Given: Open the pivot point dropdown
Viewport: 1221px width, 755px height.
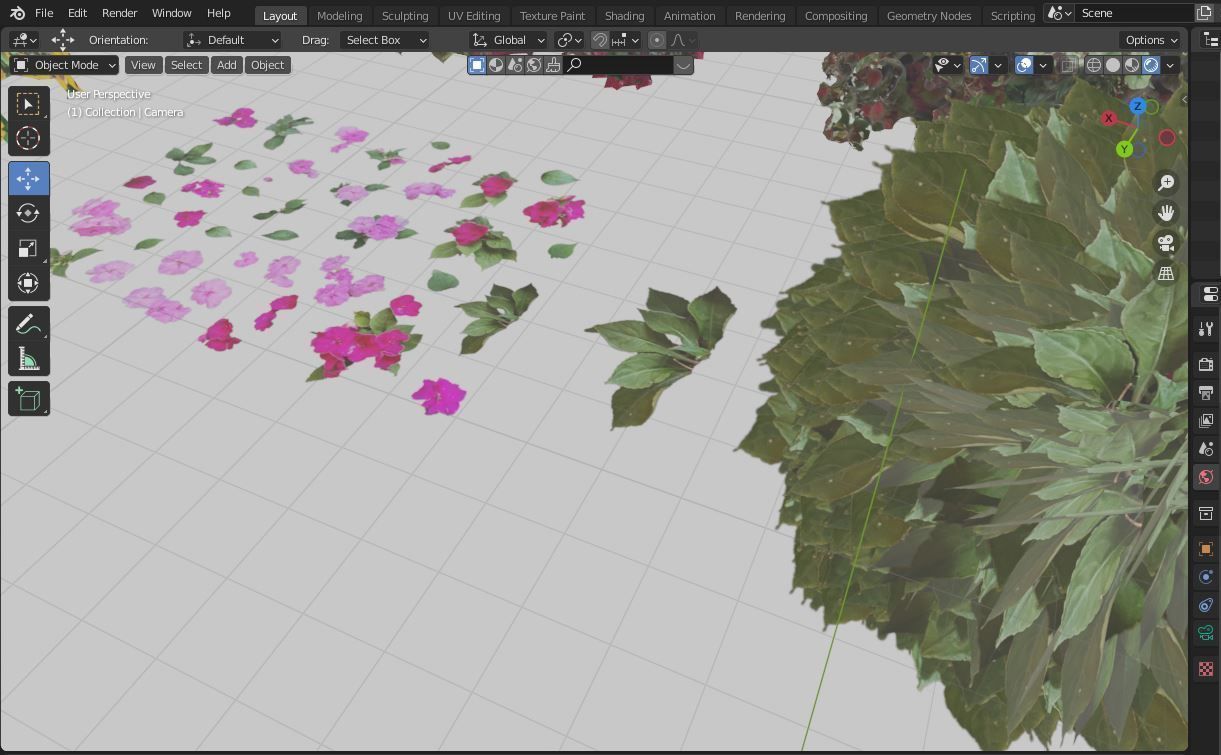Looking at the screenshot, I should tap(570, 40).
